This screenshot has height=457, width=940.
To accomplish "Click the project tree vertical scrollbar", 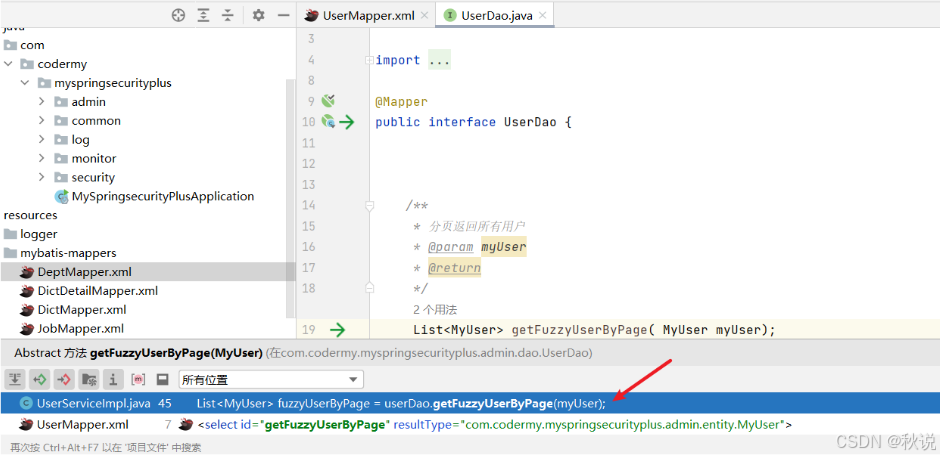I will 291,198.
